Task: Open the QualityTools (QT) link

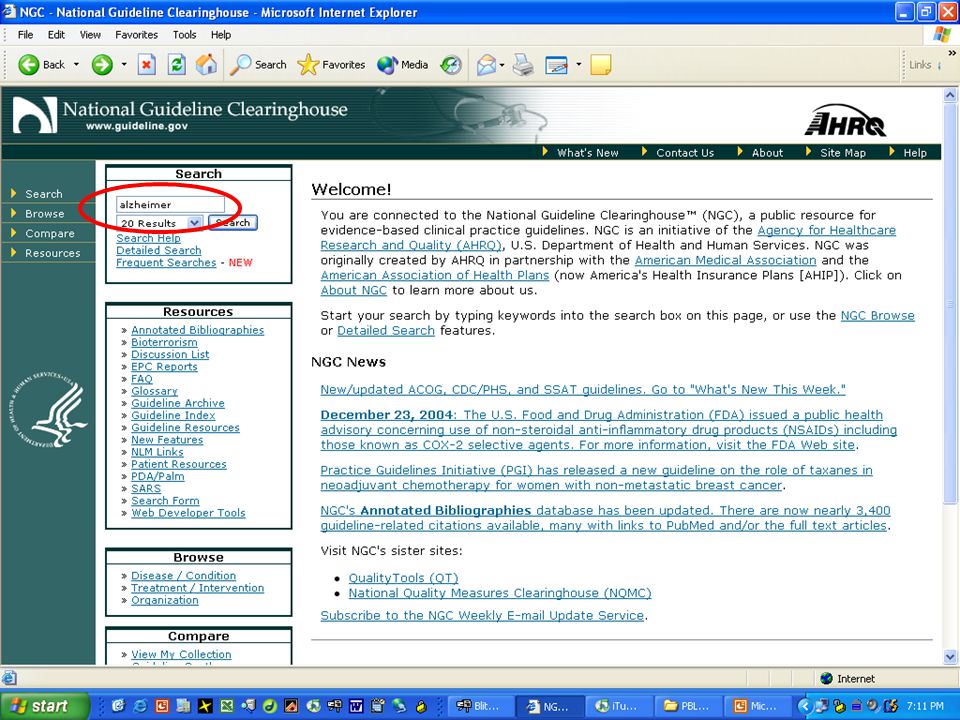Action: click(x=403, y=578)
